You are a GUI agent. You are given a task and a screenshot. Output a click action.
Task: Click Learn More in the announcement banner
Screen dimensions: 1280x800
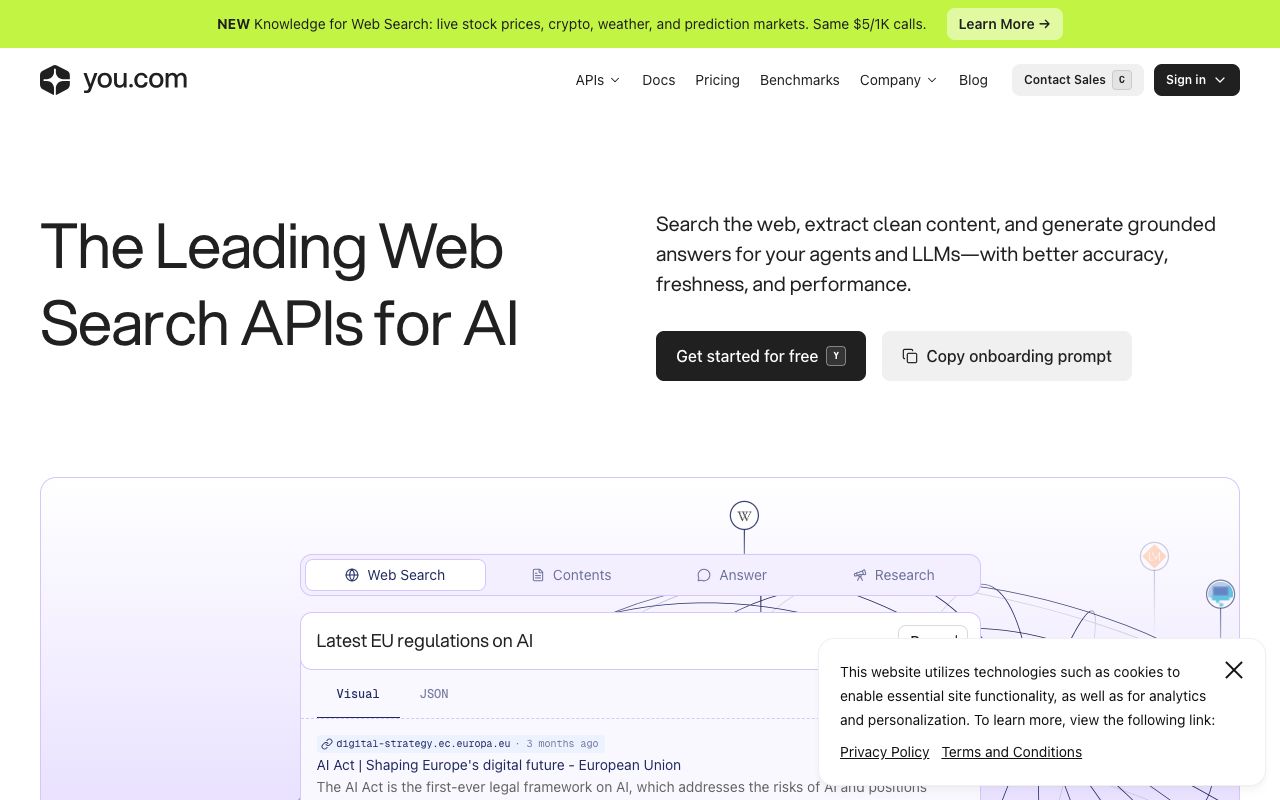coord(1005,24)
